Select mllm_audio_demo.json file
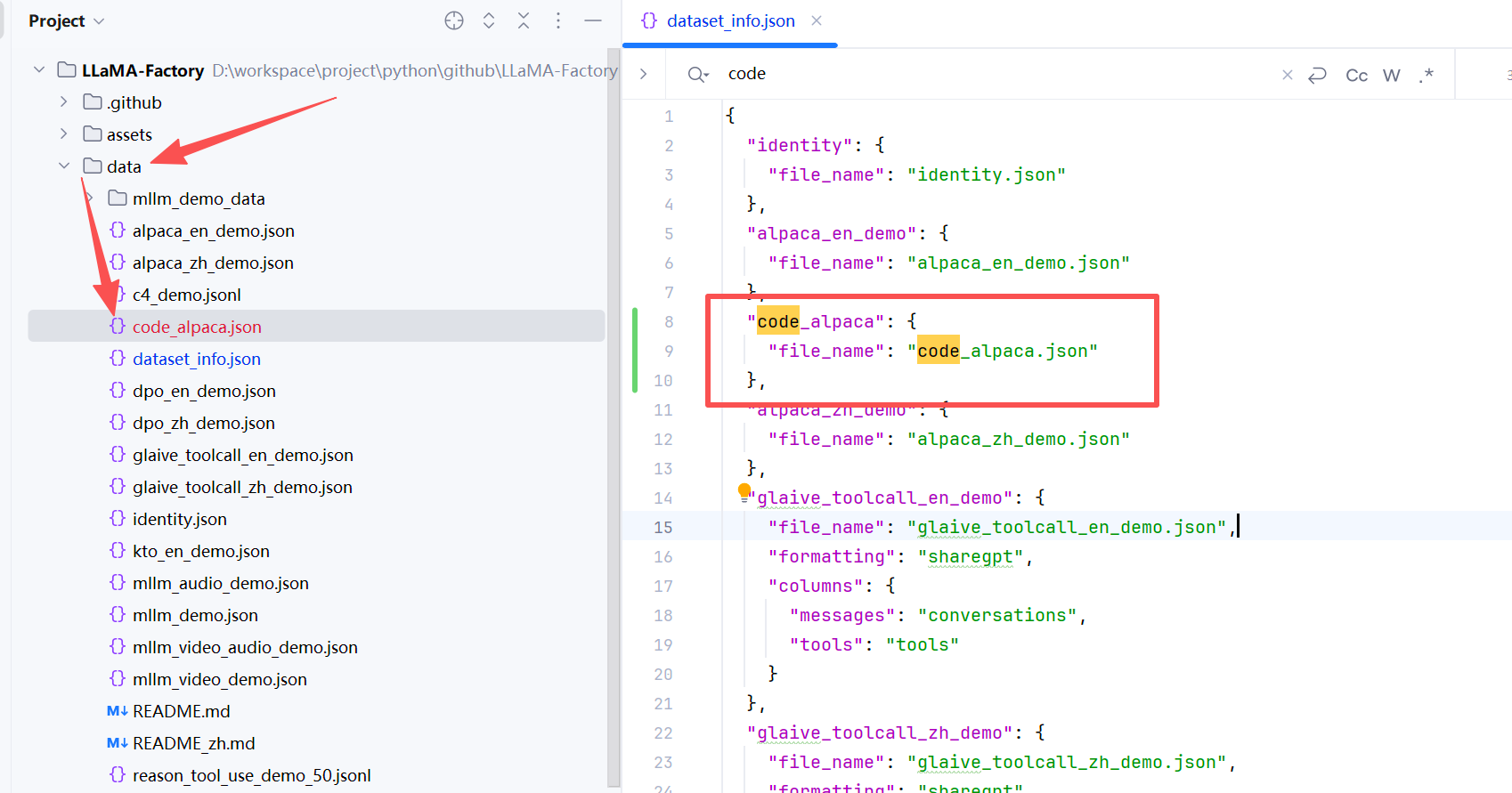The height and width of the screenshot is (793, 1512). click(x=220, y=583)
